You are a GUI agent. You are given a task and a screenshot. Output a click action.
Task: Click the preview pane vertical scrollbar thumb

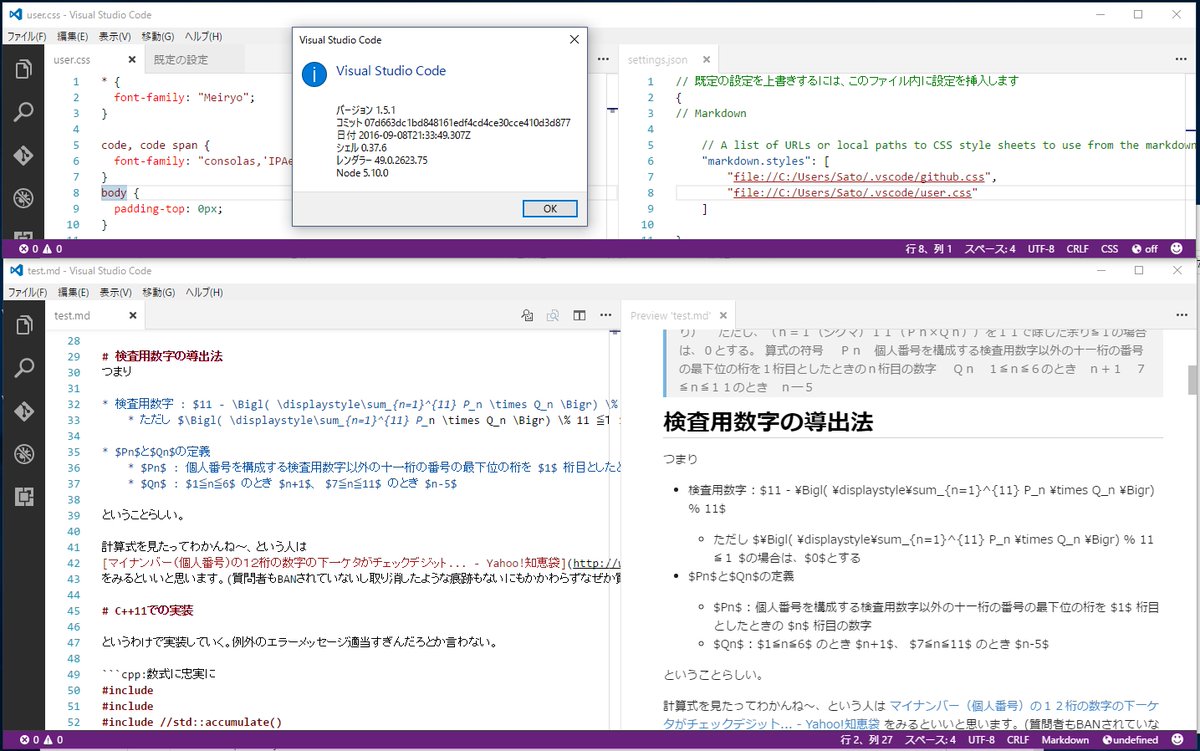1192,380
